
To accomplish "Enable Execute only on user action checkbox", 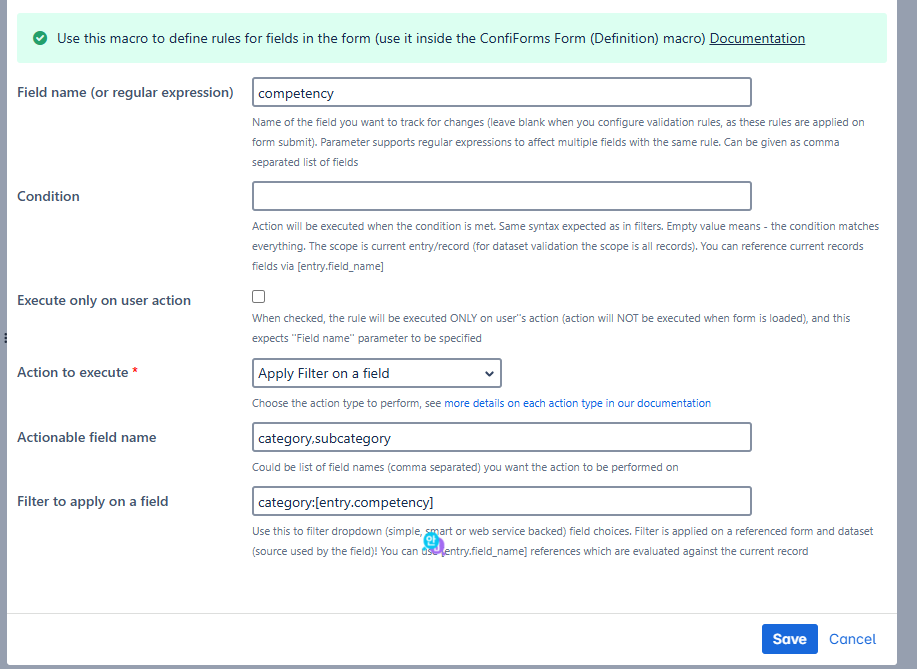I will [258, 296].
